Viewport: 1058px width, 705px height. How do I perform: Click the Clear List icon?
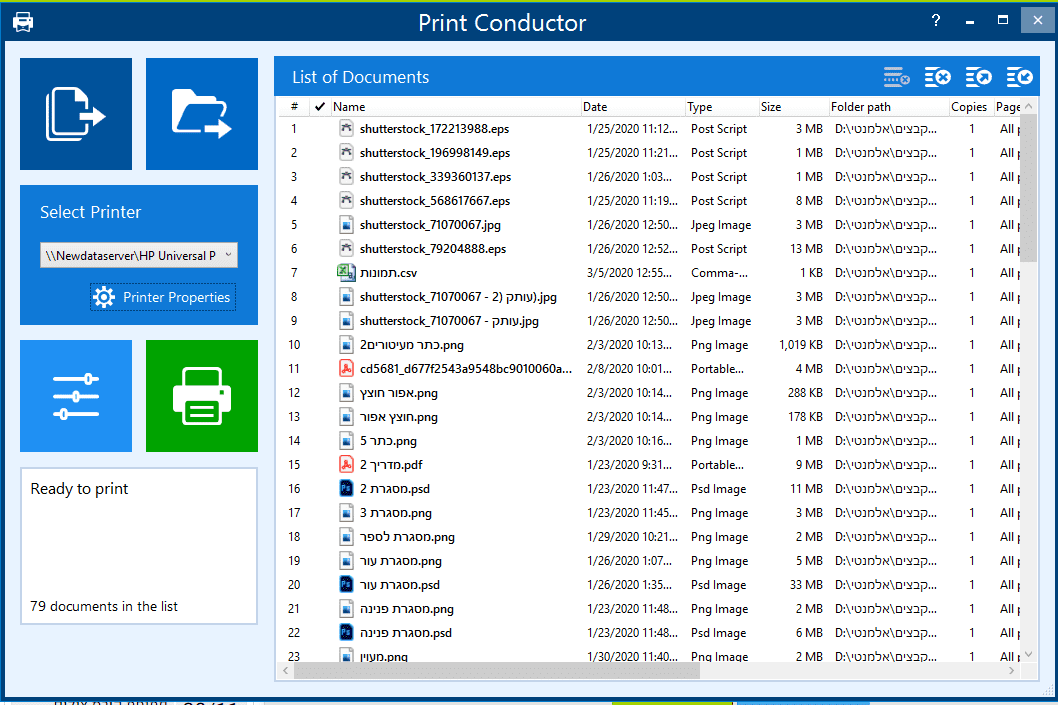point(937,77)
